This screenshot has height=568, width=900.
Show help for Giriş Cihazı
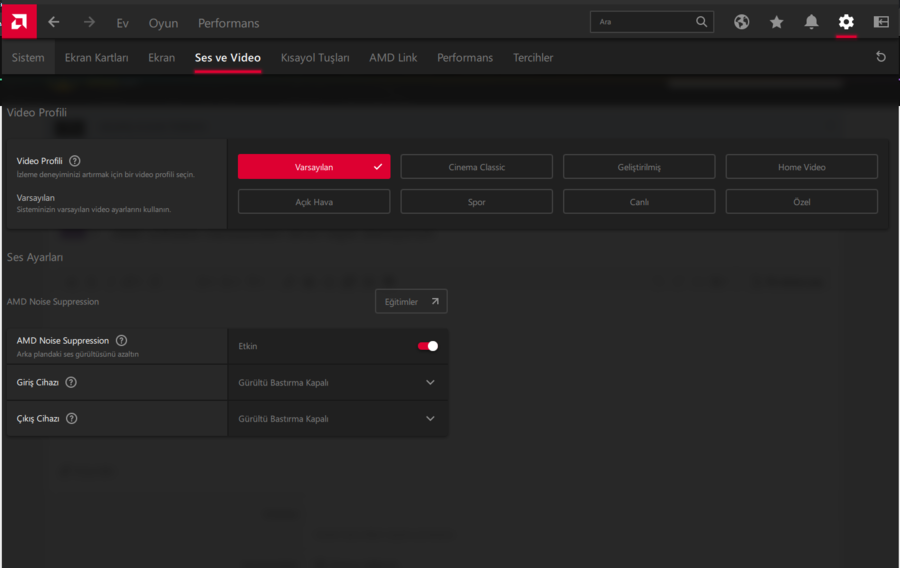[x=71, y=383]
